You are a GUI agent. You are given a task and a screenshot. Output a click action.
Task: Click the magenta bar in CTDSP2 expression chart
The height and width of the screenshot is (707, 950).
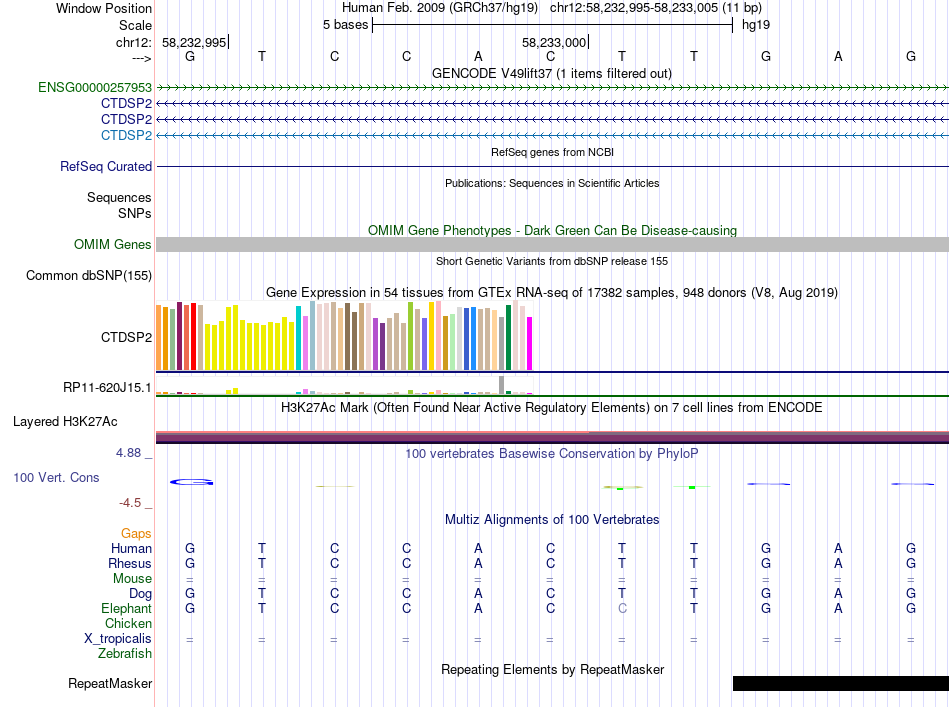tap(529, 344)
